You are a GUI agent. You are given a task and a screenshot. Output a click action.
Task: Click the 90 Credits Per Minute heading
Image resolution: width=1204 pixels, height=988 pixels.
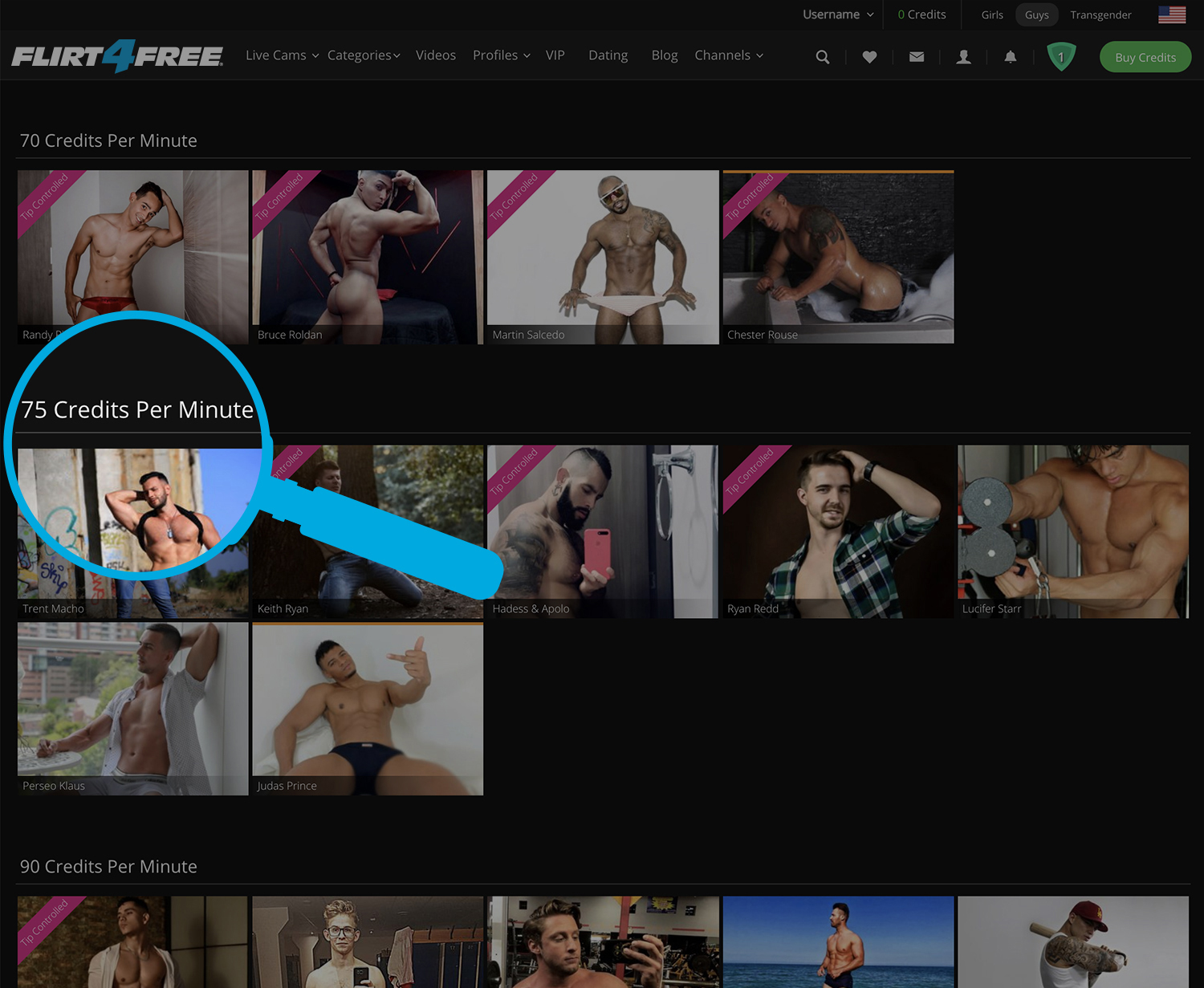(108, 867)
